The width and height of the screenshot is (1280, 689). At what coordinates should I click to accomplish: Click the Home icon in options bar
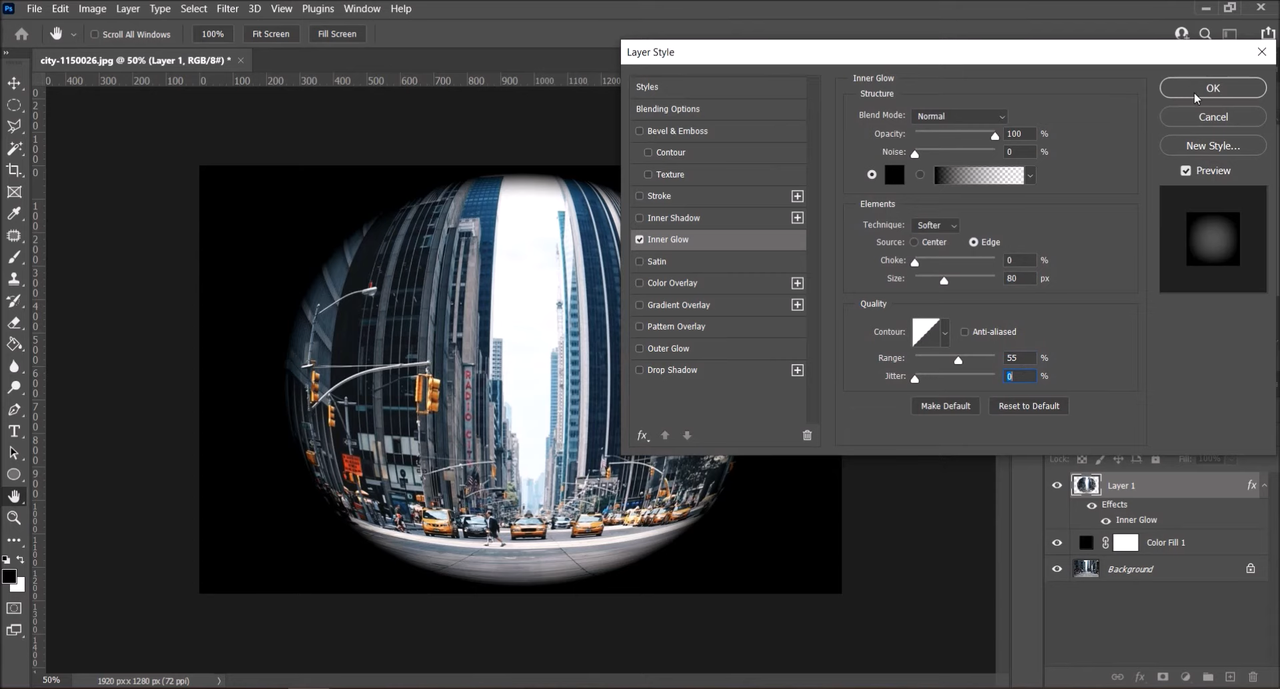pyautogui.click(x=21, y=34)
